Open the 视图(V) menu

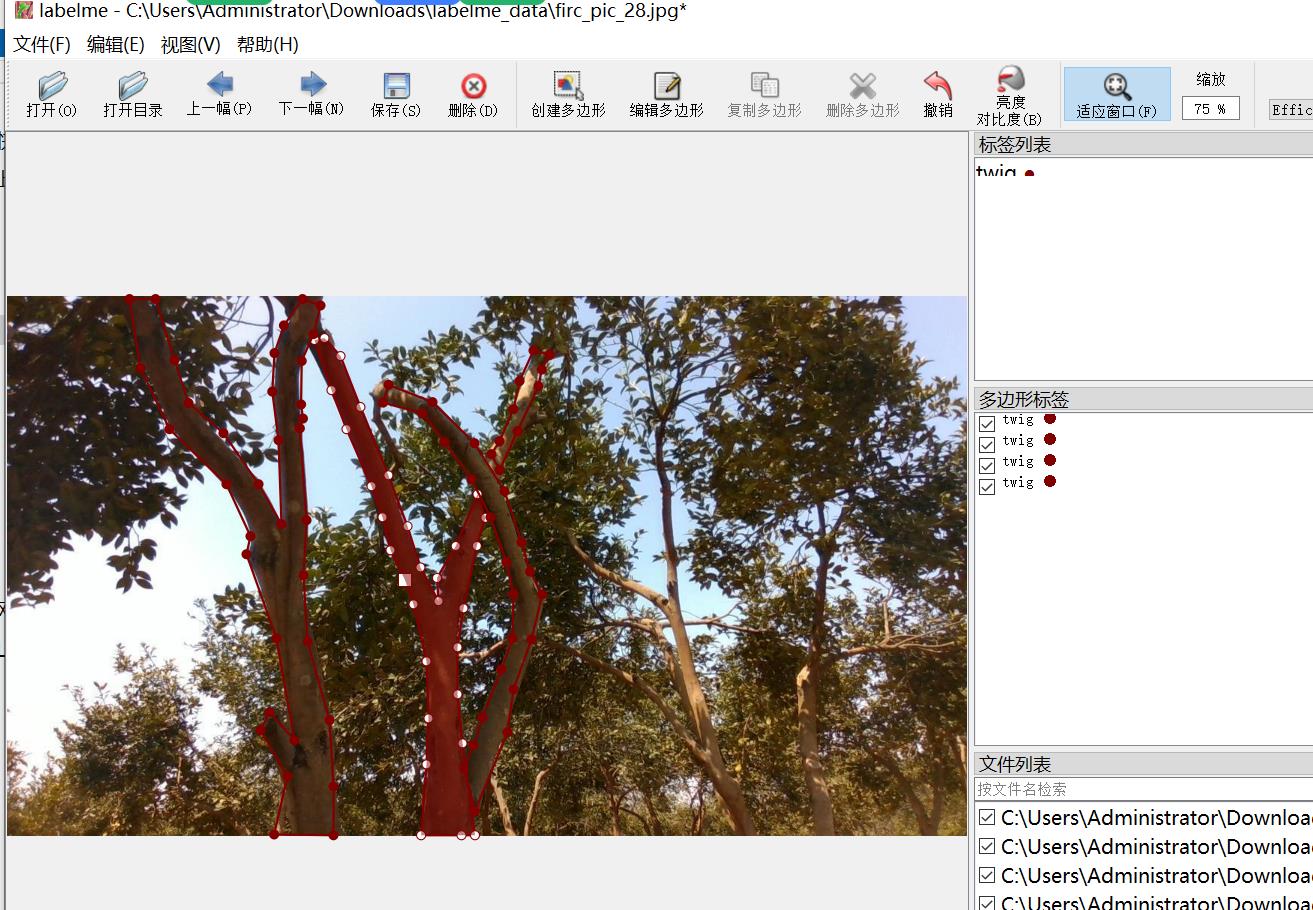[x=190, y=44]
